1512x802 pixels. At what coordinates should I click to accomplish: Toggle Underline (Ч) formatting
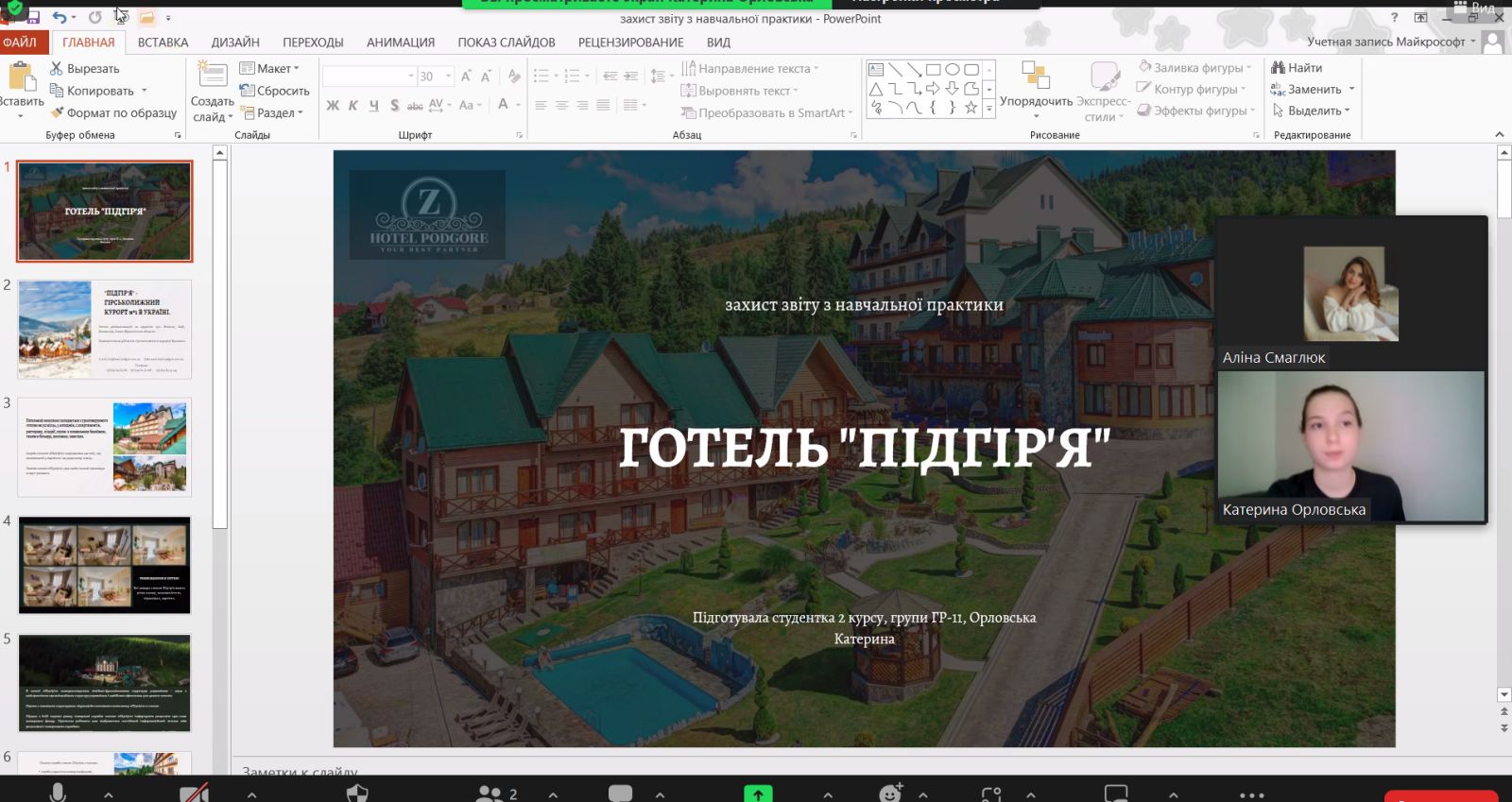373,105
